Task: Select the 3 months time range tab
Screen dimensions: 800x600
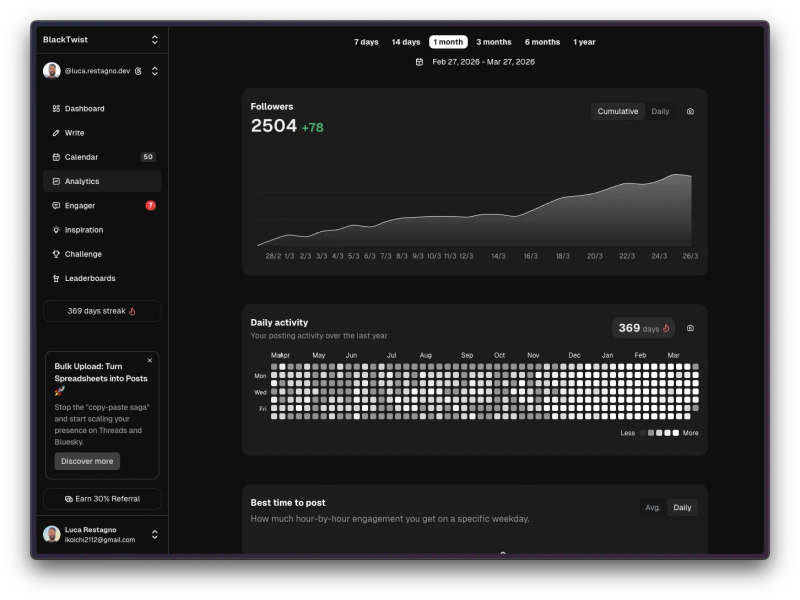Action: (x=493, y=41)
